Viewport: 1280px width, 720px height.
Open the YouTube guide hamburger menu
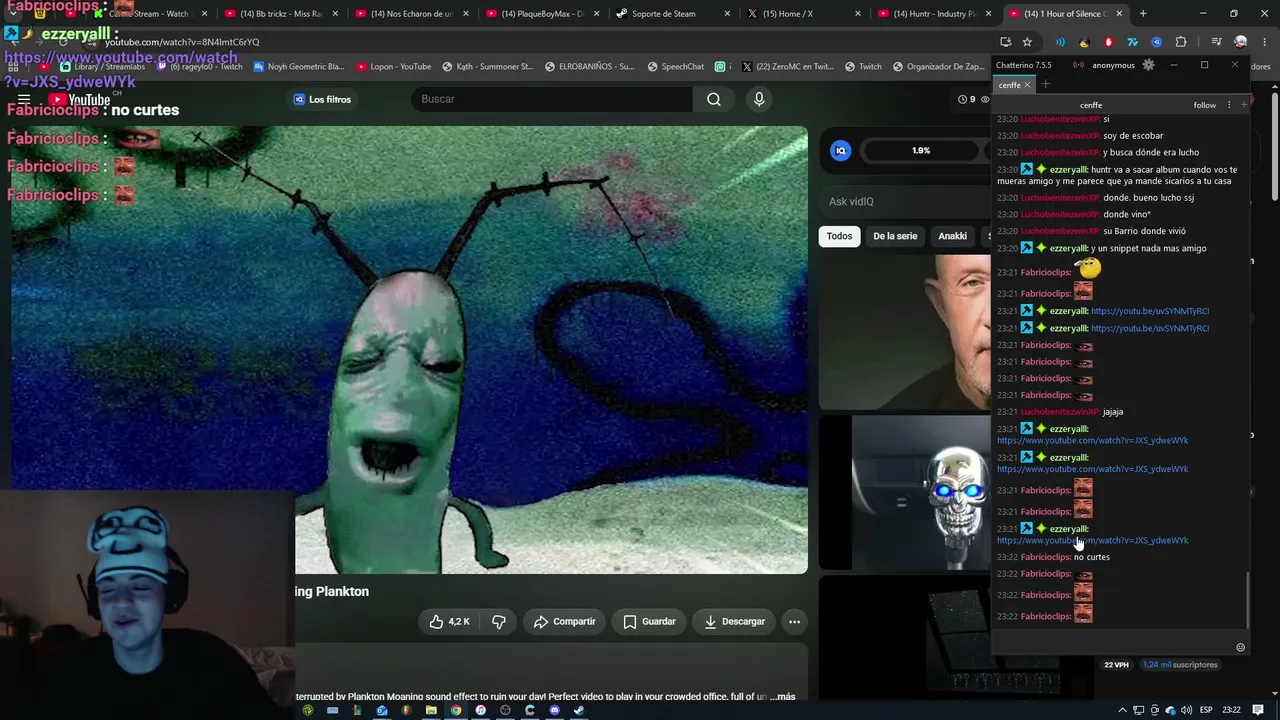tap(24, 99)
